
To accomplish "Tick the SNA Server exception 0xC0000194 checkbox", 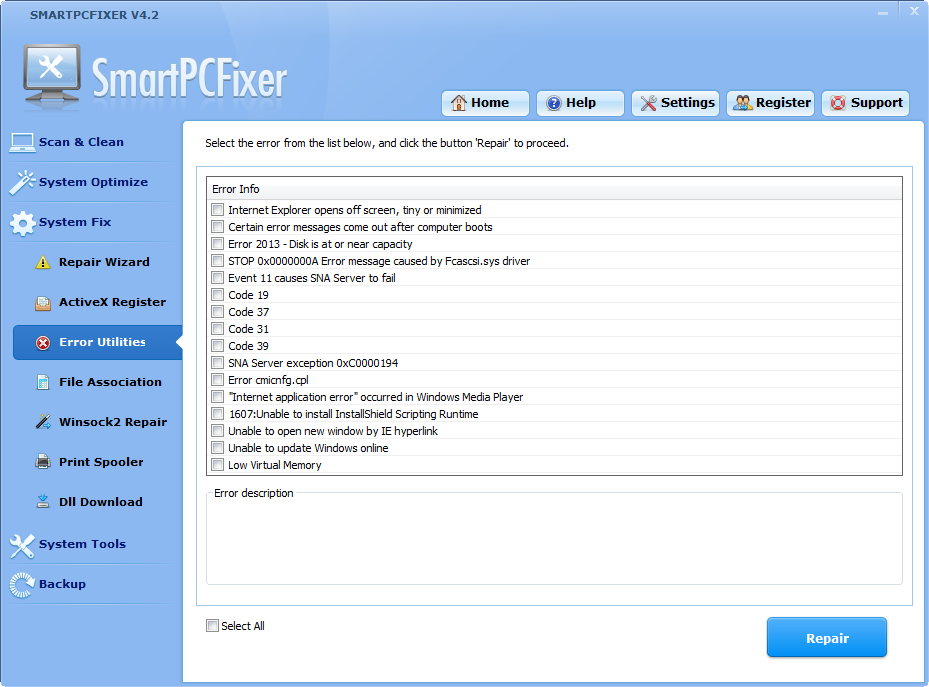I will [217, 363].
